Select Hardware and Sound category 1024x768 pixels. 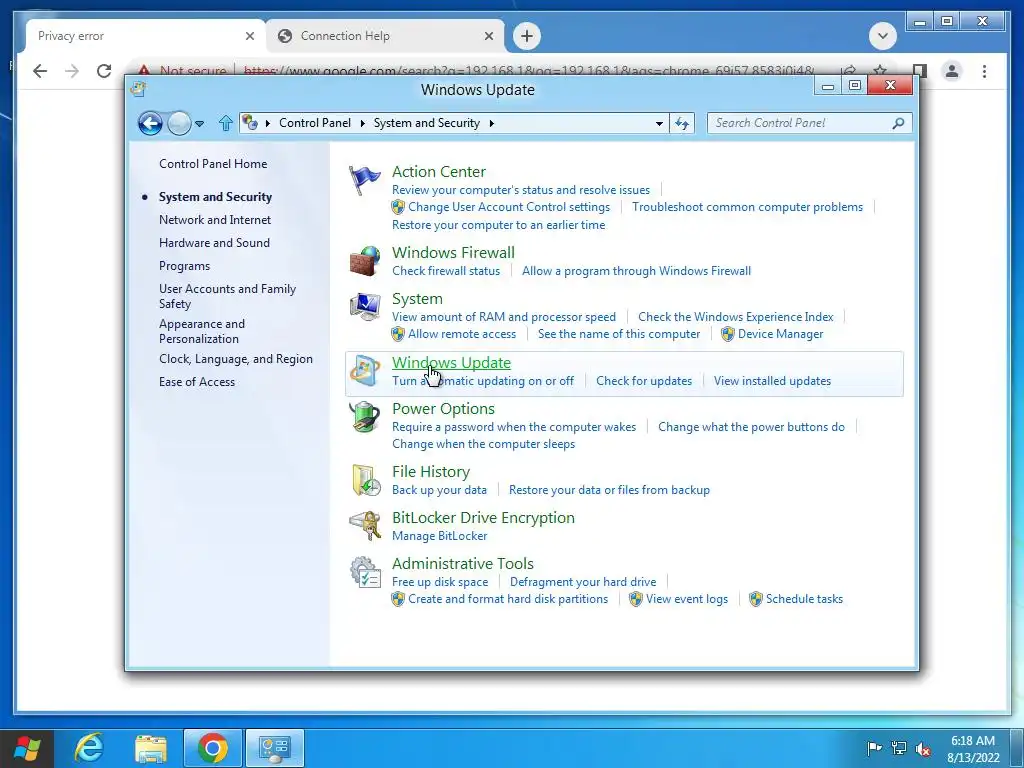(214, 243)
